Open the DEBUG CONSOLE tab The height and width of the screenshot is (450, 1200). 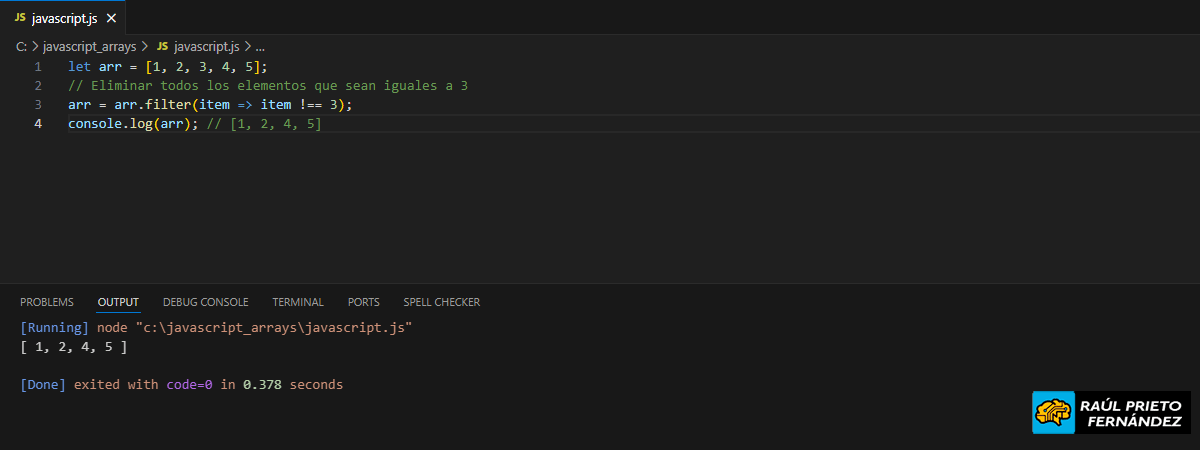tap(205, 302)
